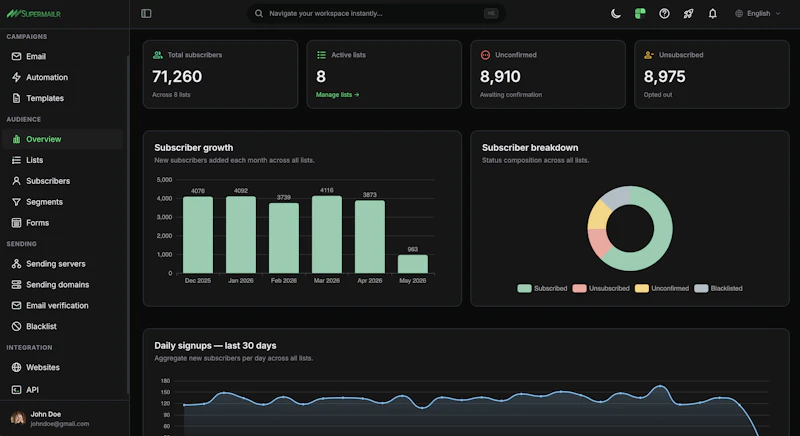The image size is (800, 436).
Task: Click the Unconfirmed red status icon
Action: (485, 55)
